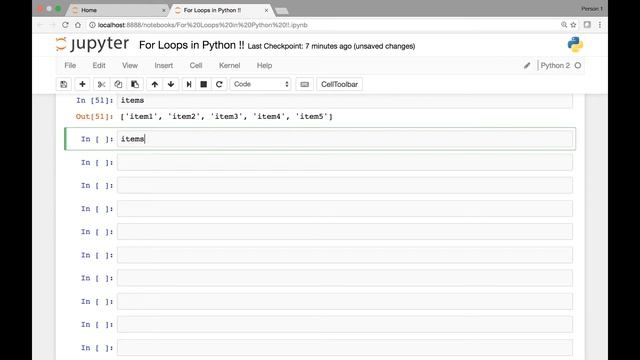Click Last Checkpoint 7 minutes ago text
Viewport: 640px width, 360px height.
pos(331,46)
